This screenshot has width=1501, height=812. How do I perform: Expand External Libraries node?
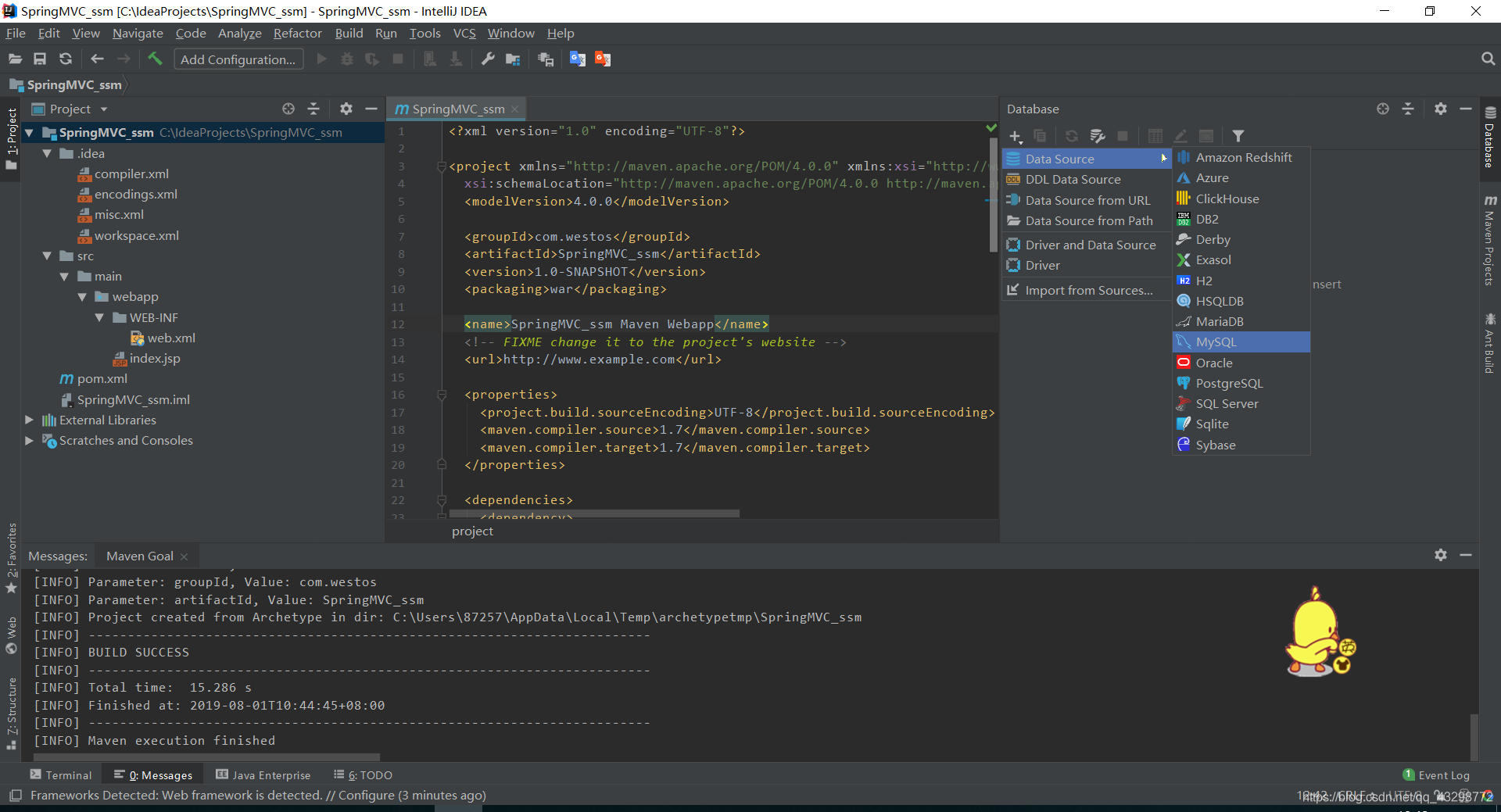tap(29, 420)
